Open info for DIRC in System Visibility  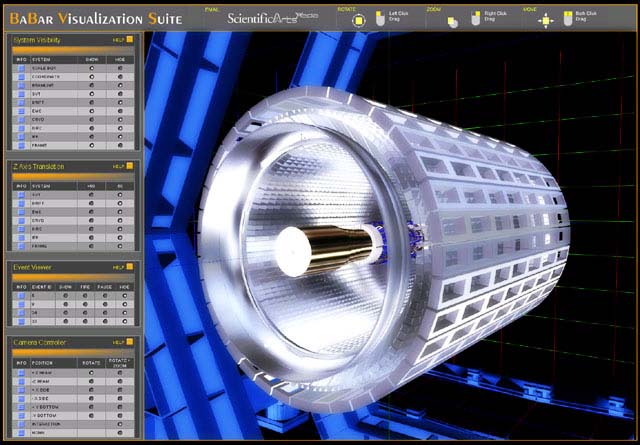point(21,128)
